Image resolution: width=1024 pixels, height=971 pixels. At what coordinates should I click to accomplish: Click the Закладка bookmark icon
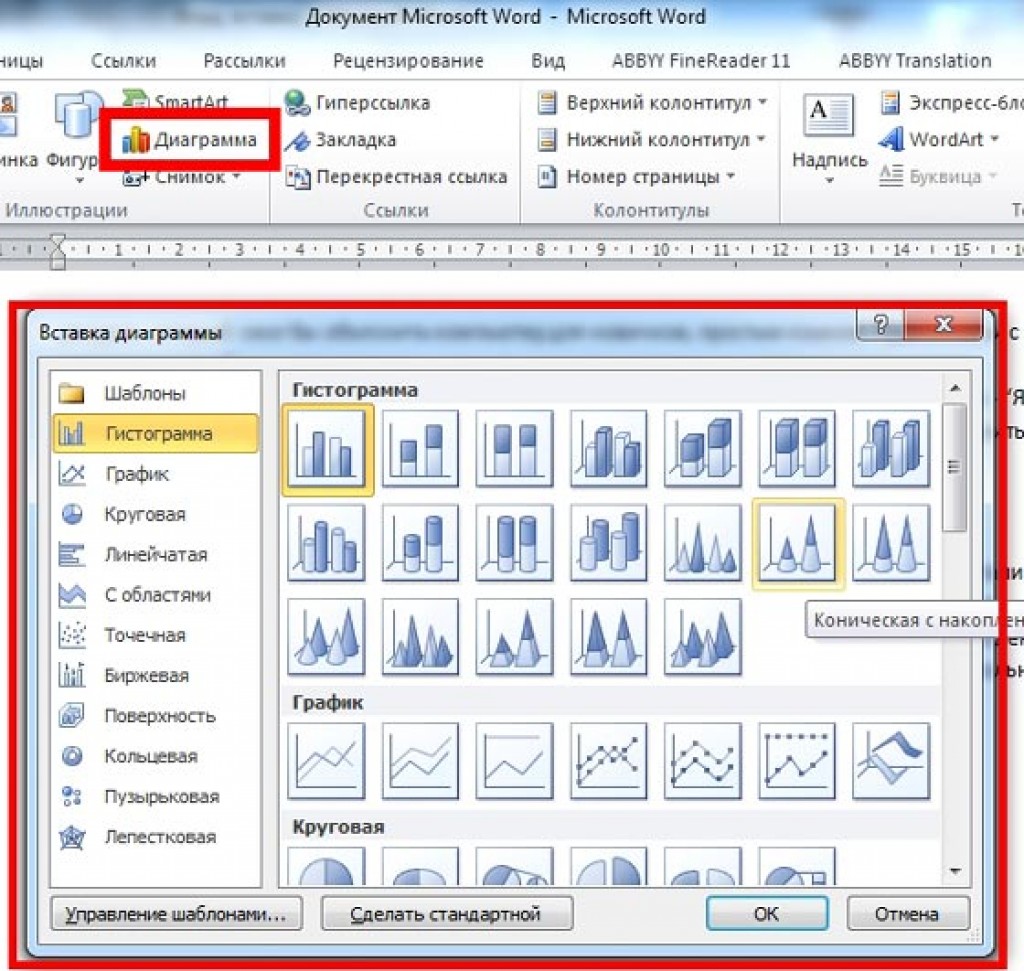tap(297, 140)
